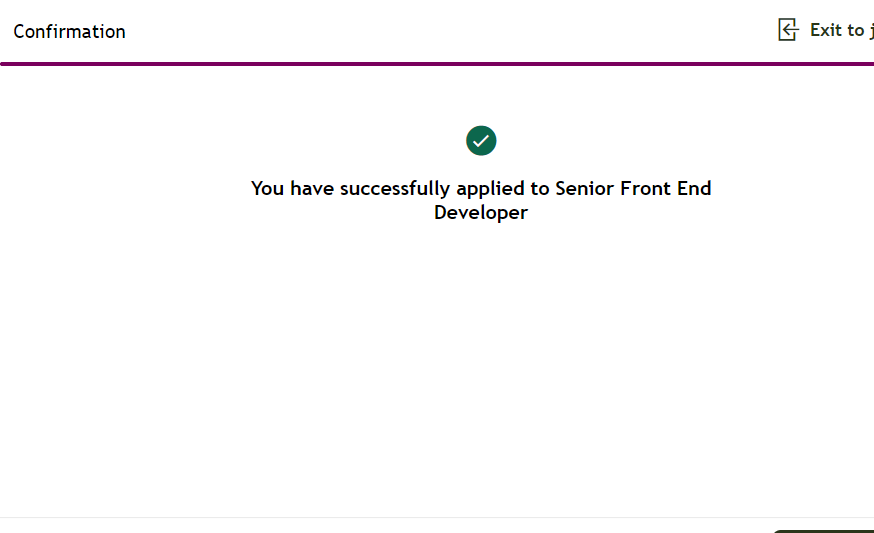Click the purple progress bar under header
Viewport: 874px width, 533px height.
(437, 64)
